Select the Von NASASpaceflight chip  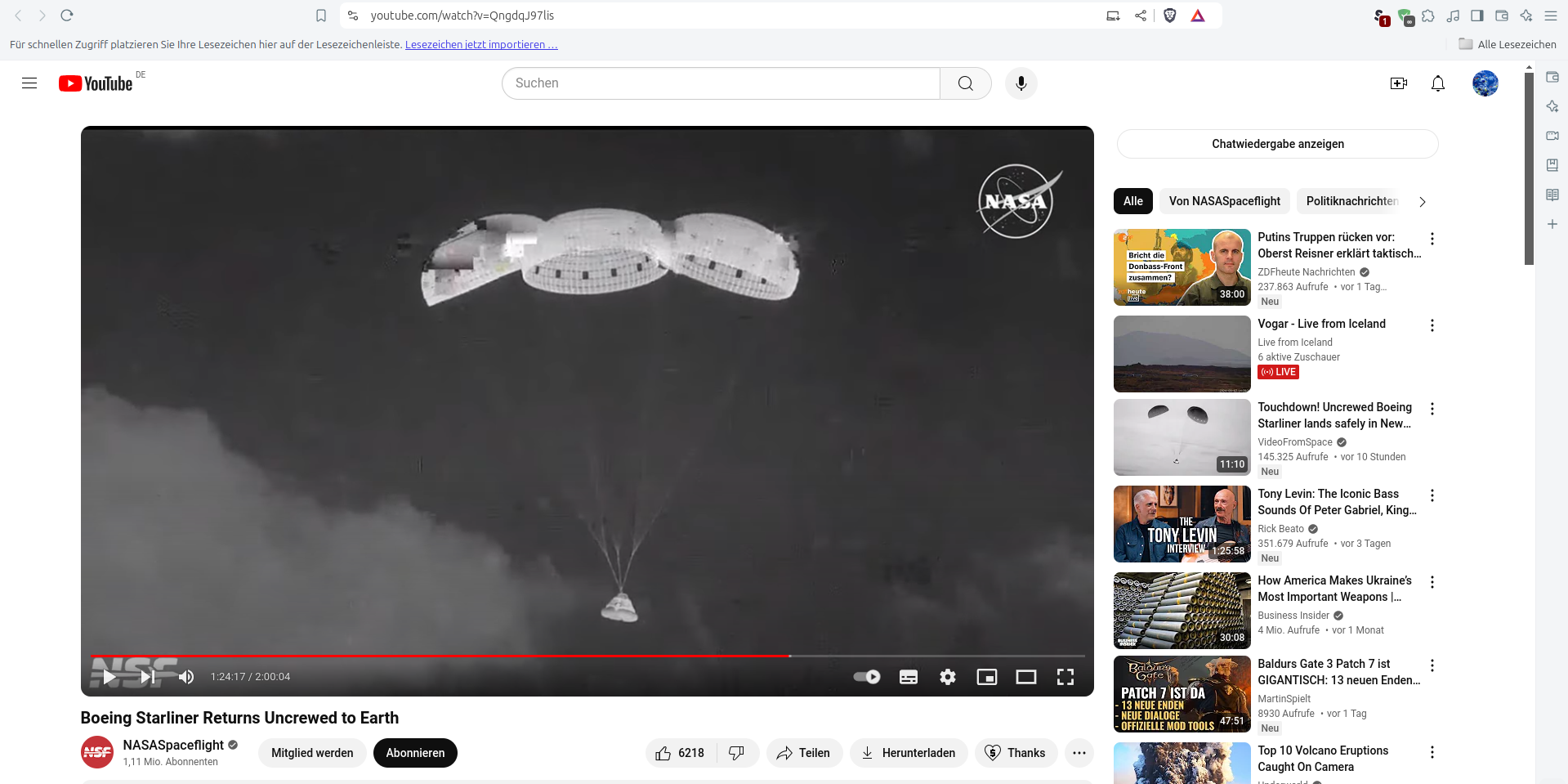coord(1225,201)
